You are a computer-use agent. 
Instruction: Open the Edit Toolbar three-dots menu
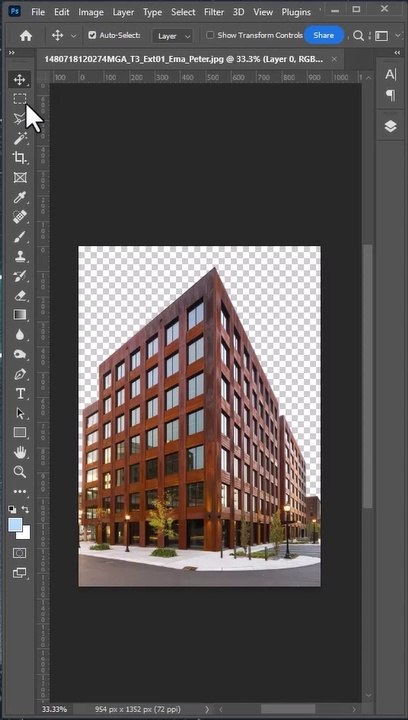click(19, 491)
